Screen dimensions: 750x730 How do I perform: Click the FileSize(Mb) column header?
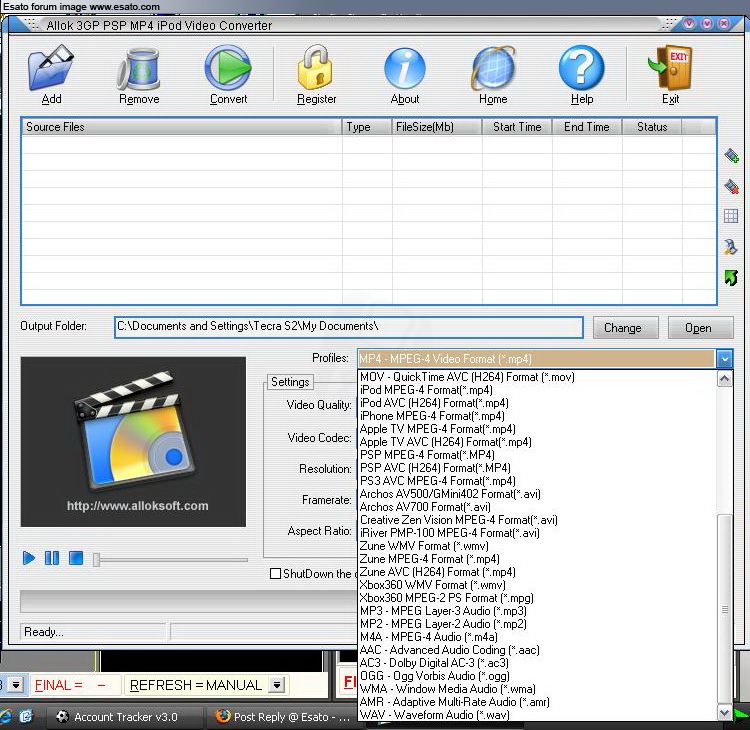437,127
